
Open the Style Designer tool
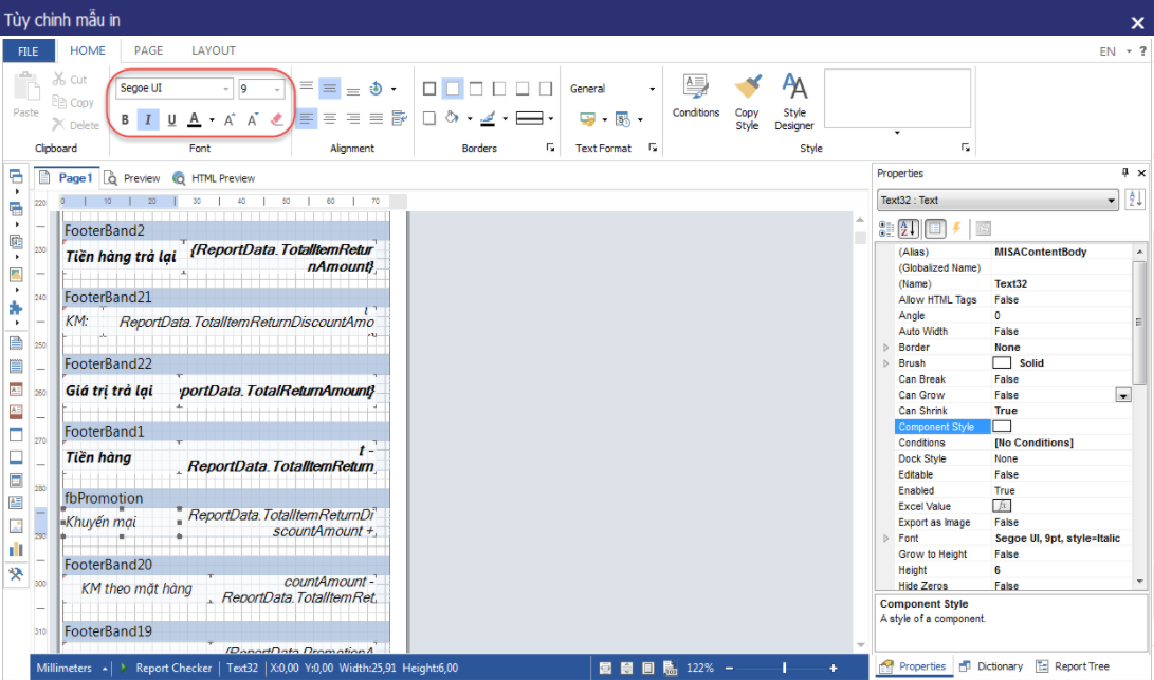[x=795, y=100]
